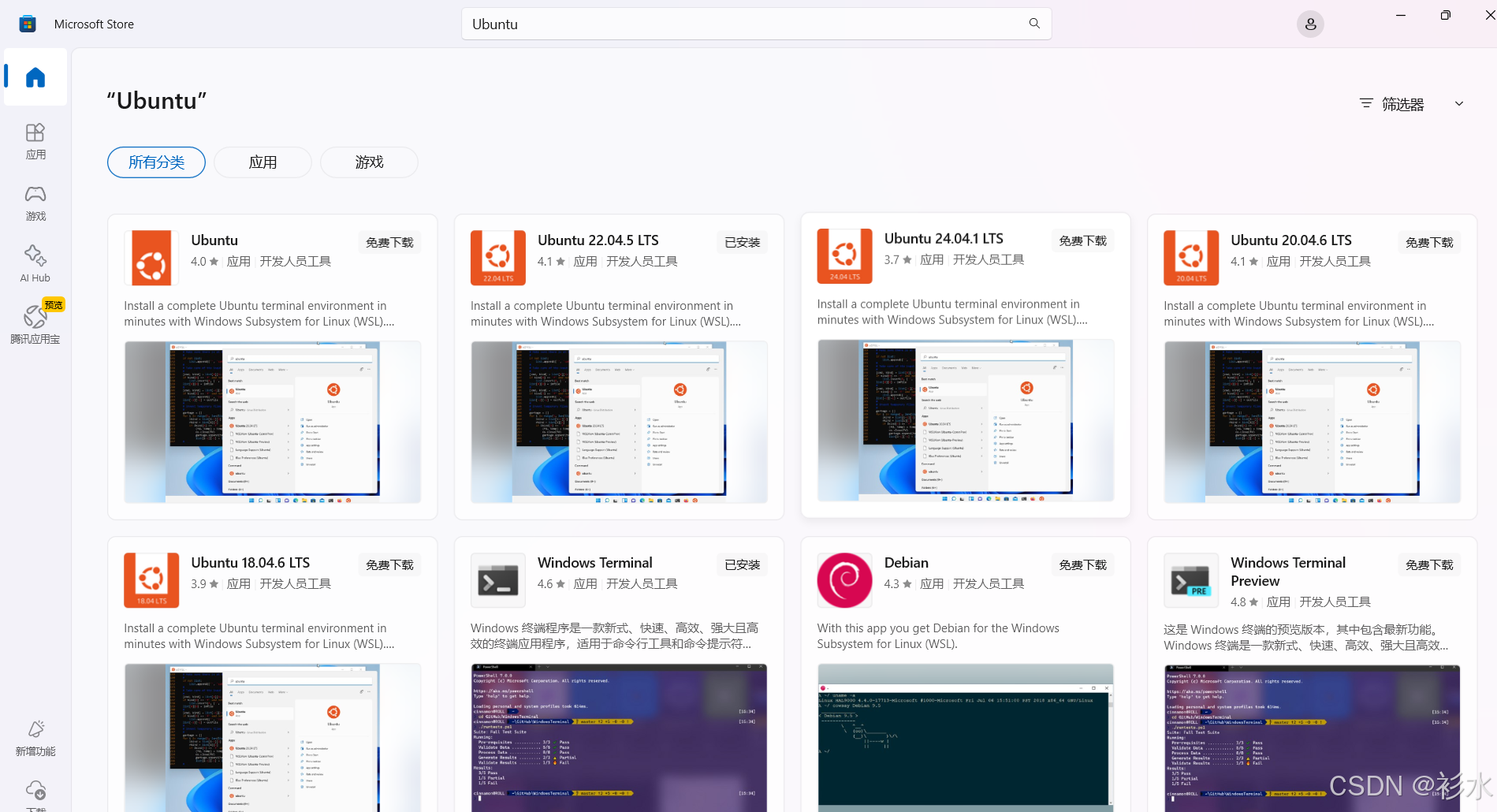Click the Ubuntu 22.04.5 LTS title
1497x812 pixels.
point(598,240)
